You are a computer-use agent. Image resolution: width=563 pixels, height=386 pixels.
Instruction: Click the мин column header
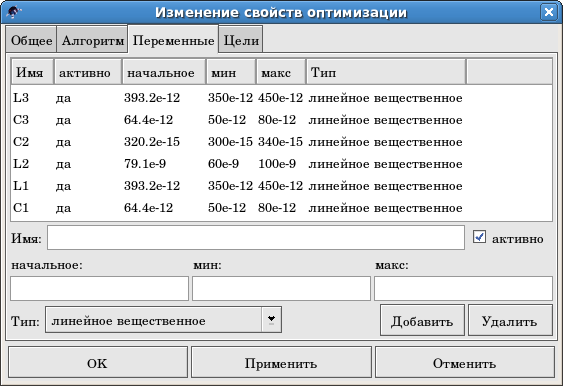pos(231,72)
